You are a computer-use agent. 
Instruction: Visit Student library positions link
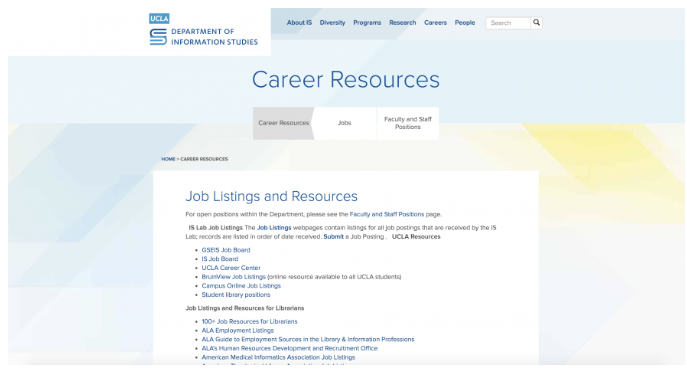236,294
